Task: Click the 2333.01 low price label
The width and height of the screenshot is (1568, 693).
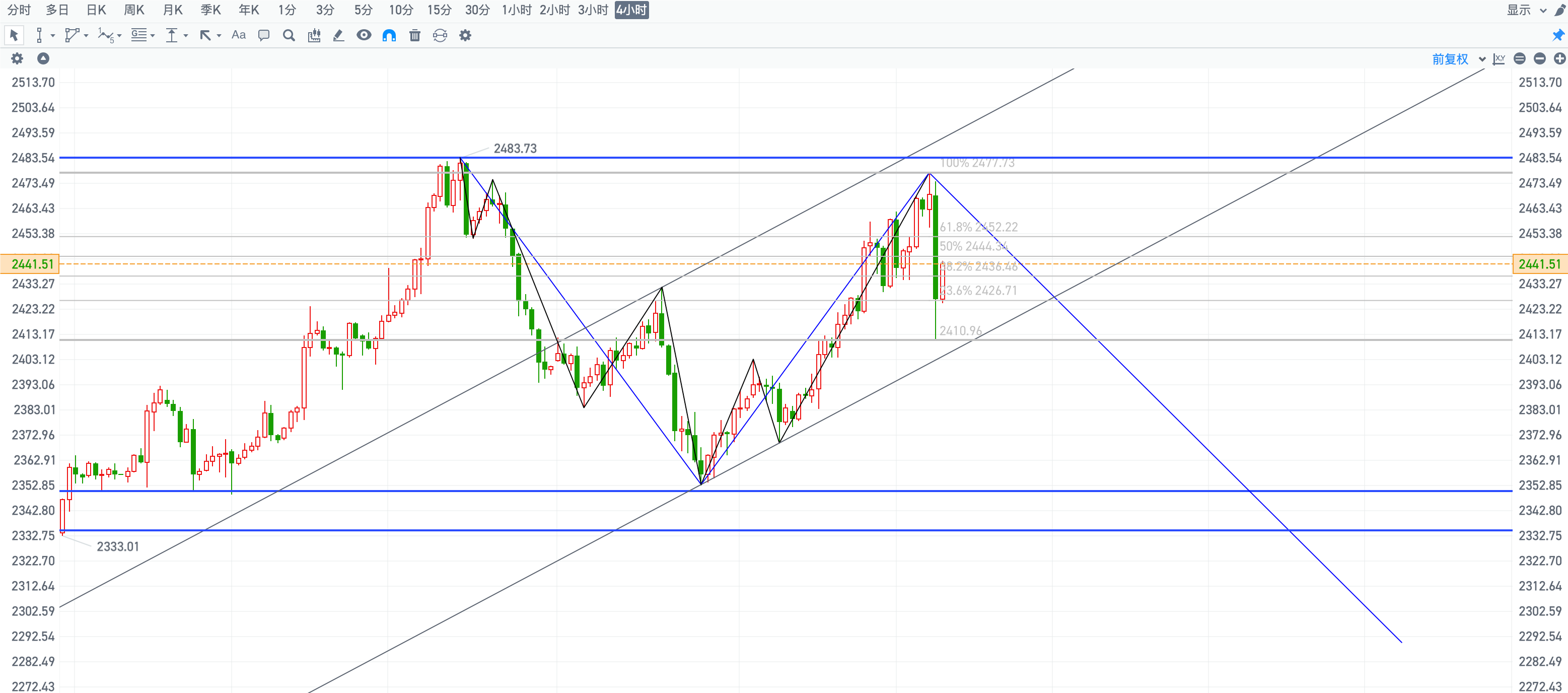Action: [x=117, y=546]
